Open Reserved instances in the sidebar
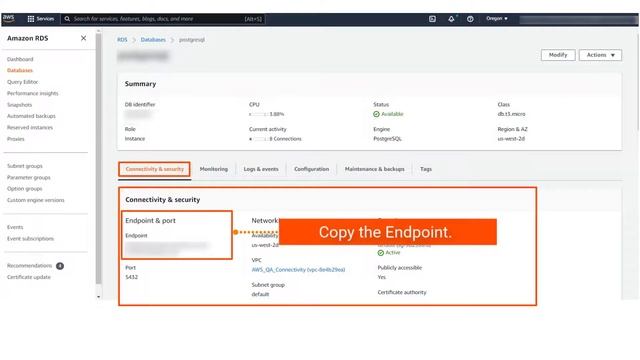This screenshot has width=640, height=360. click(30, 128)
